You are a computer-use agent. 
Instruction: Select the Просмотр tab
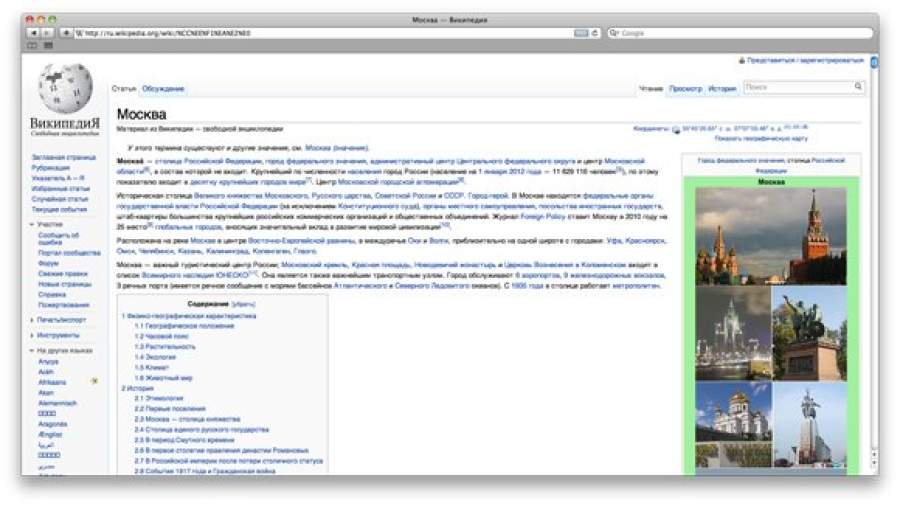[685, 89]
